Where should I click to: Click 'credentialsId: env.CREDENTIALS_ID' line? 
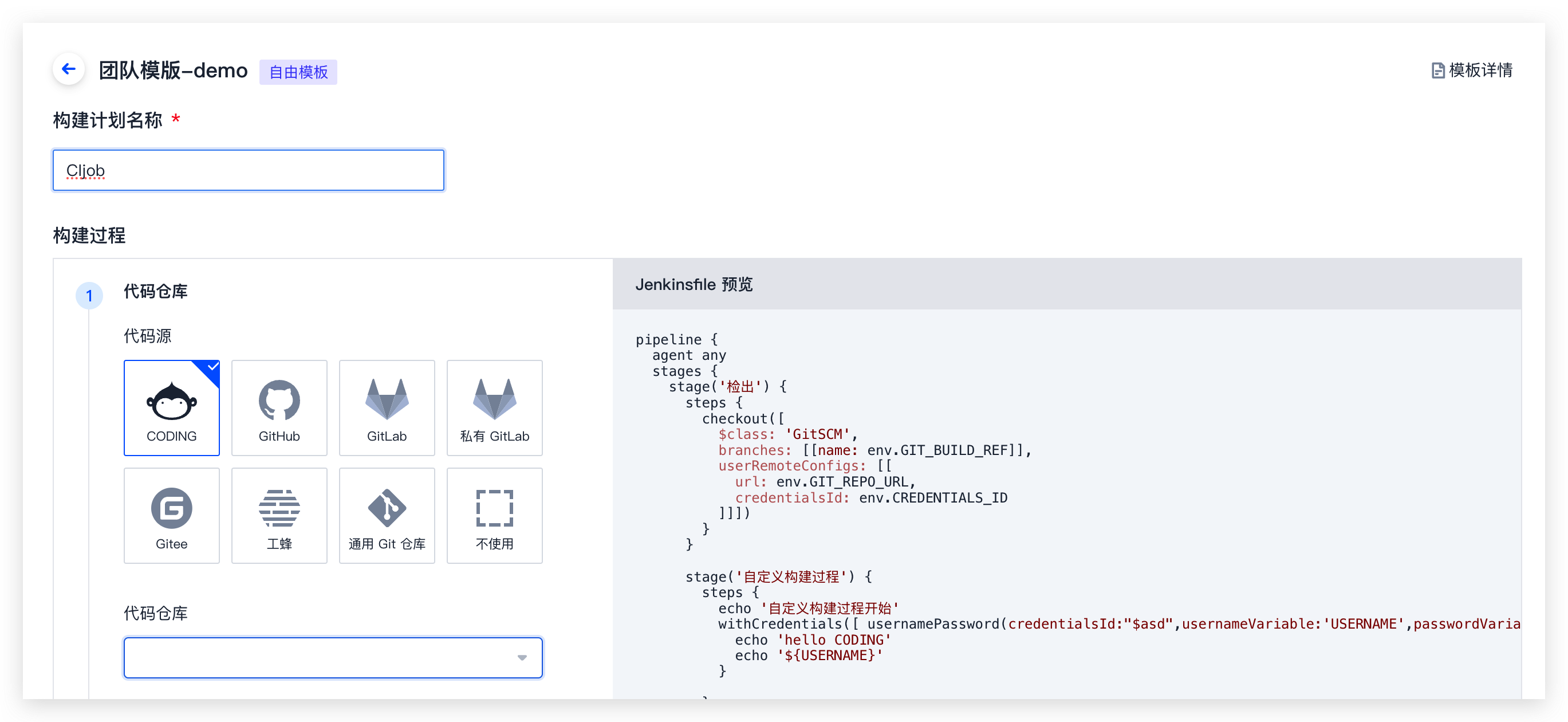(x=871, y=497)
